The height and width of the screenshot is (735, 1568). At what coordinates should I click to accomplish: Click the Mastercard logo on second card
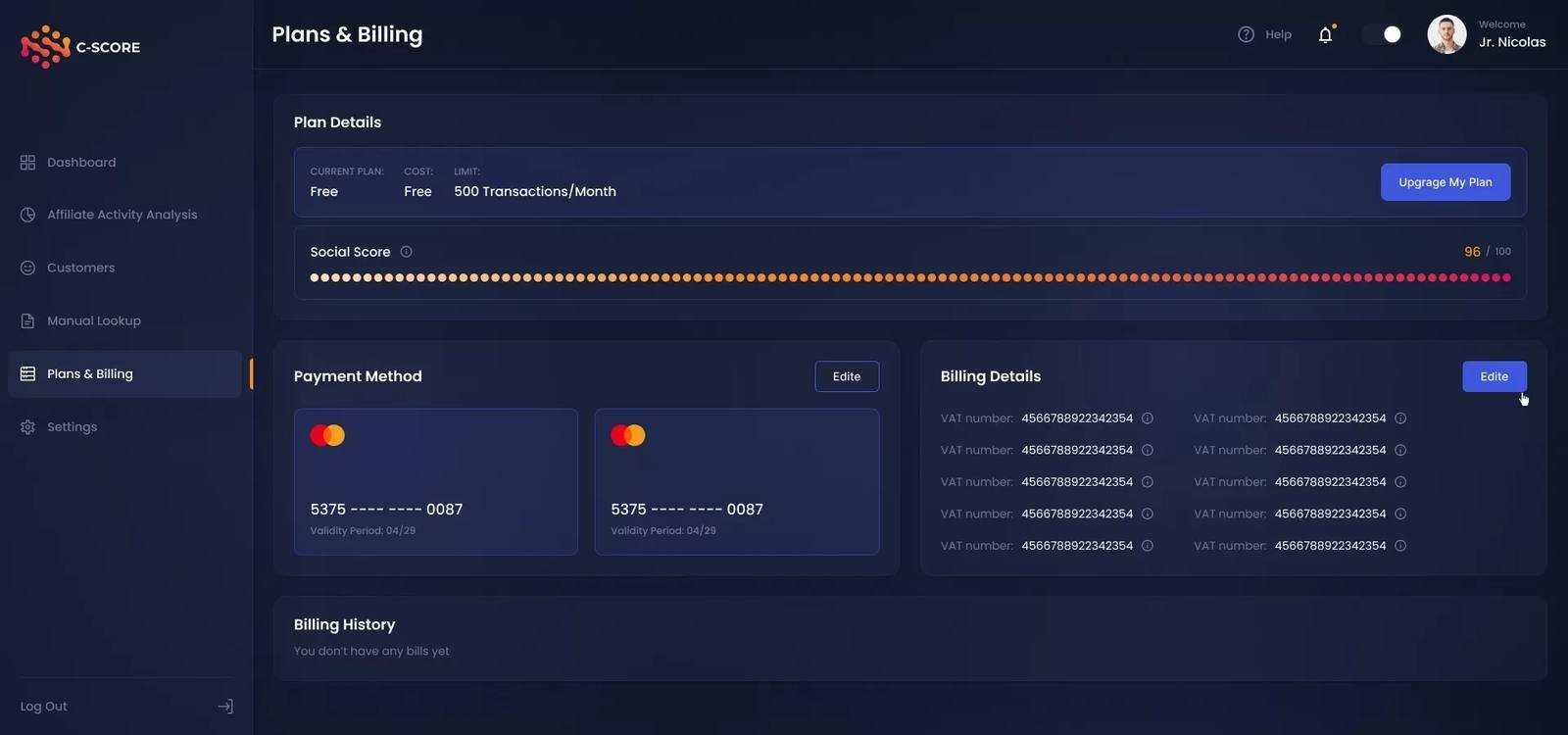point(628,435)
